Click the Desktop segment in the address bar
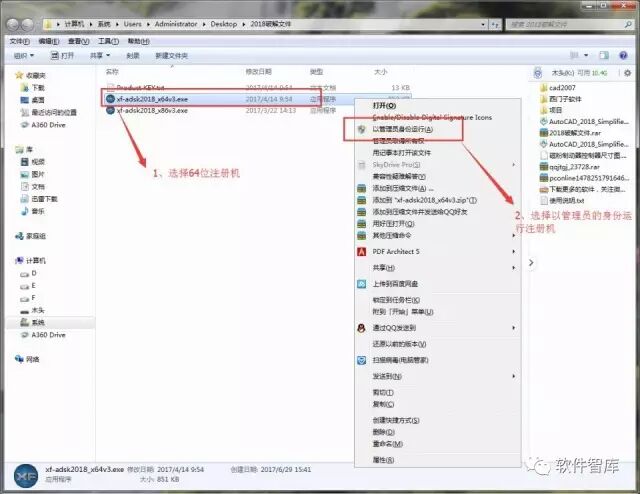The height and width of the screenshot is (494, 640). [224, 24]
